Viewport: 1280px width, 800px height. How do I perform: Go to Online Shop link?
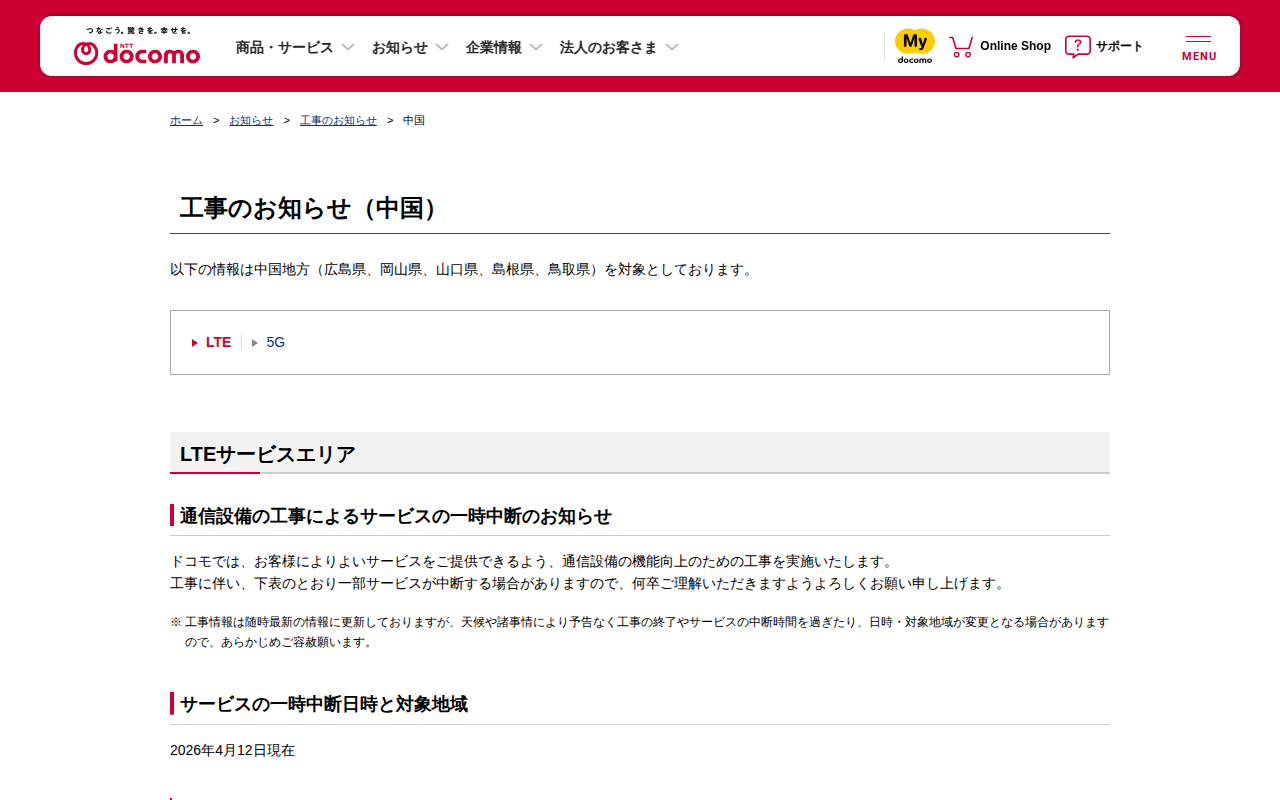1015,46
